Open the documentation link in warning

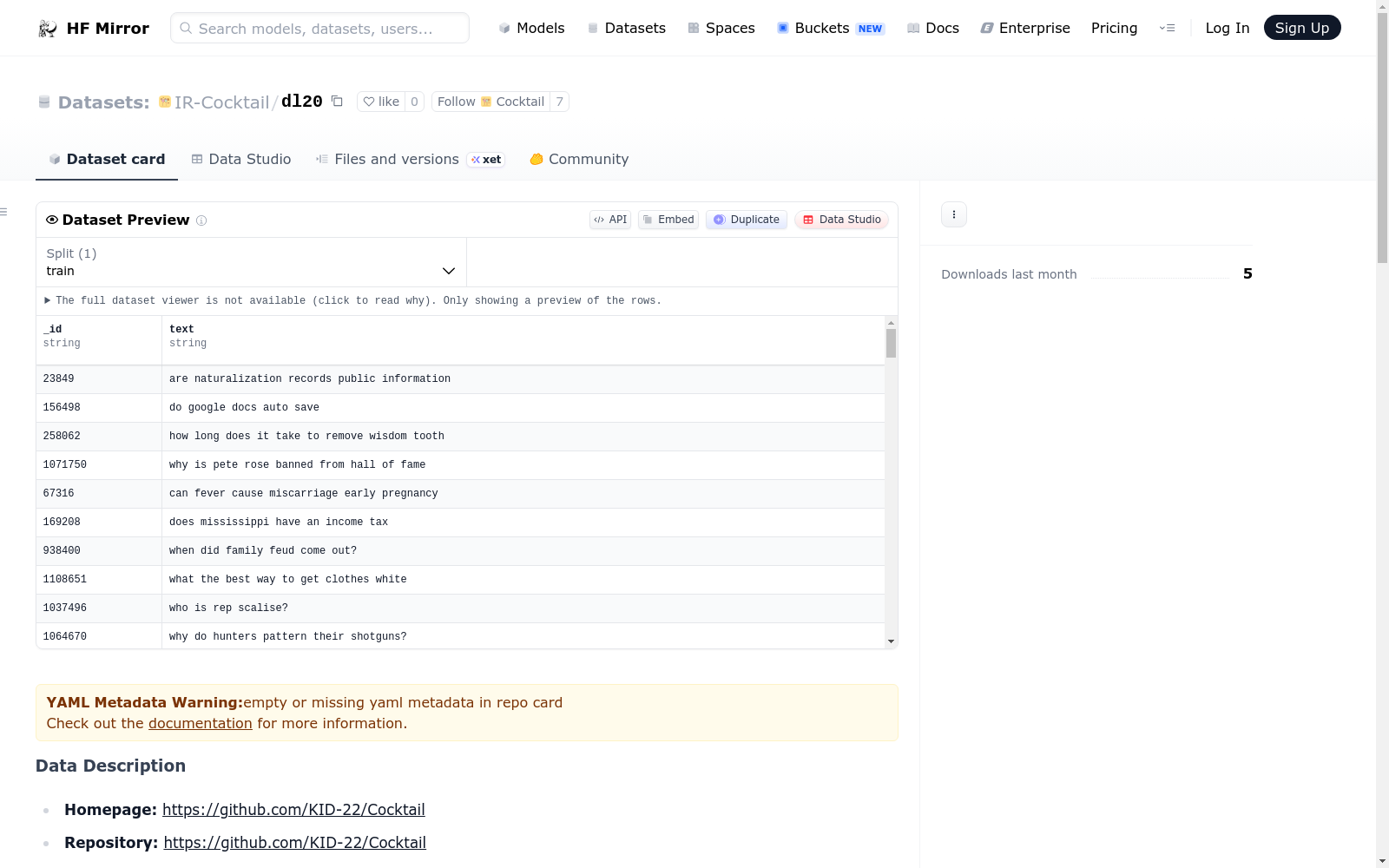tap(201, 723)
